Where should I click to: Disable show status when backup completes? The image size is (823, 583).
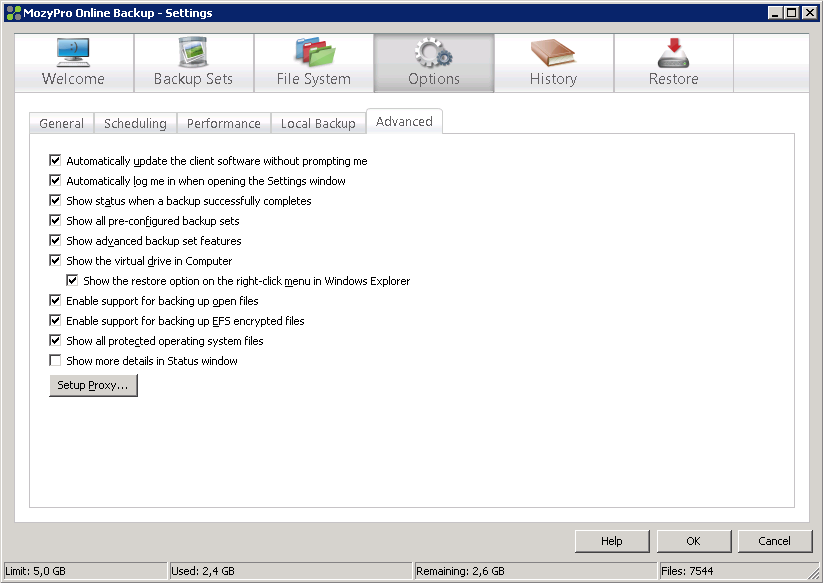[55, 200]
